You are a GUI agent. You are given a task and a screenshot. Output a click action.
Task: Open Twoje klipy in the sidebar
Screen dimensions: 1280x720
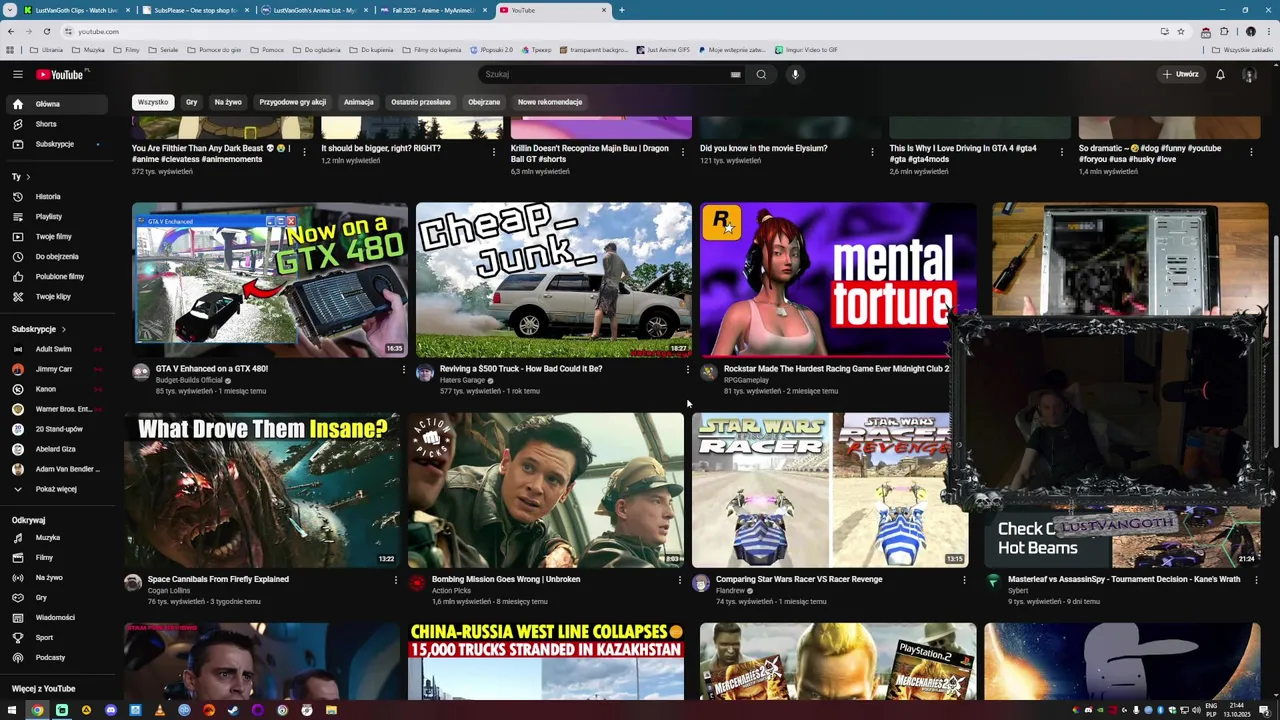(59, 297)
